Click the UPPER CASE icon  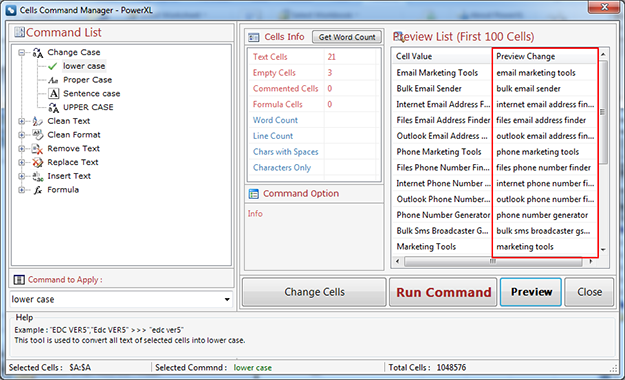click(53, 108)
